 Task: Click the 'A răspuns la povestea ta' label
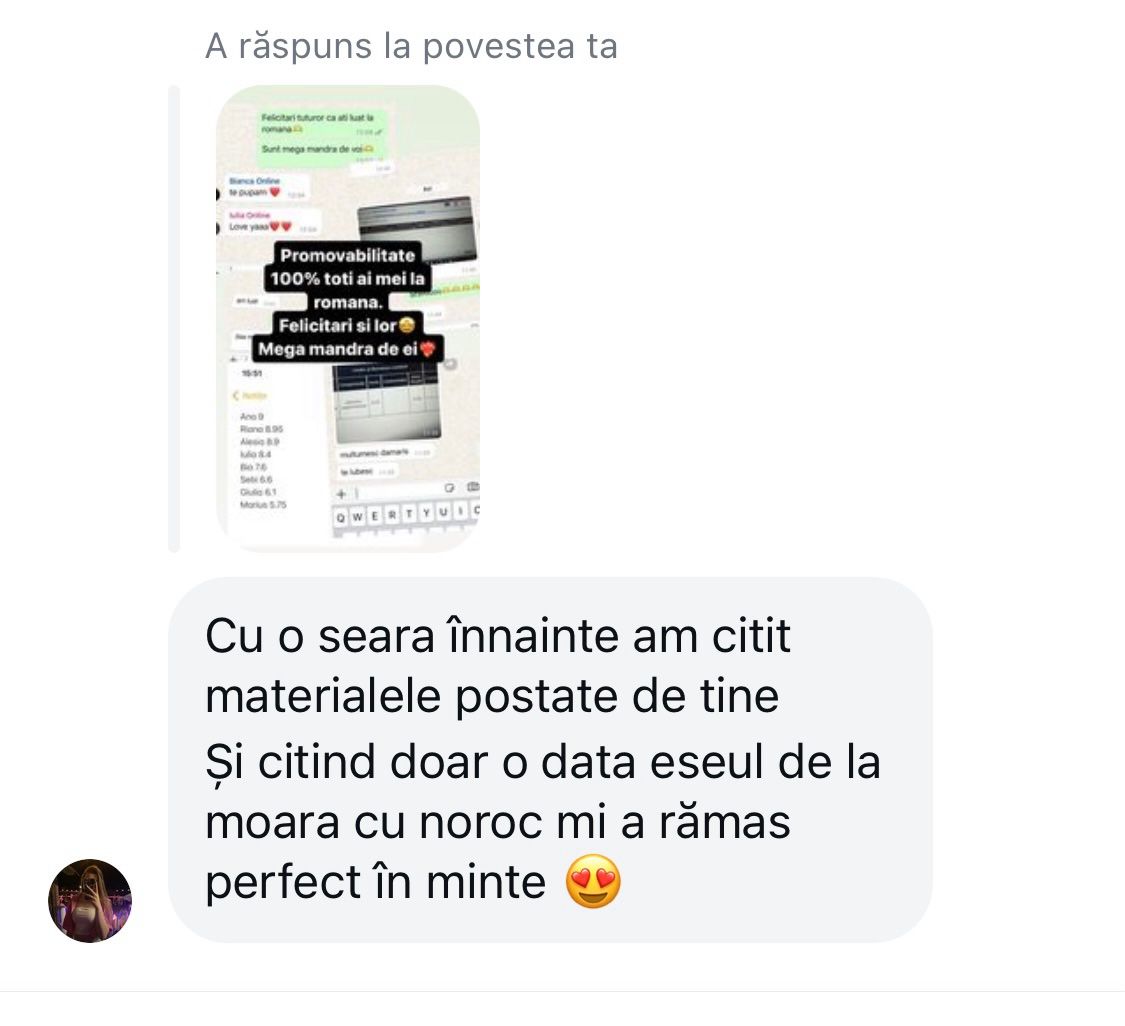(x=411, y=46)
